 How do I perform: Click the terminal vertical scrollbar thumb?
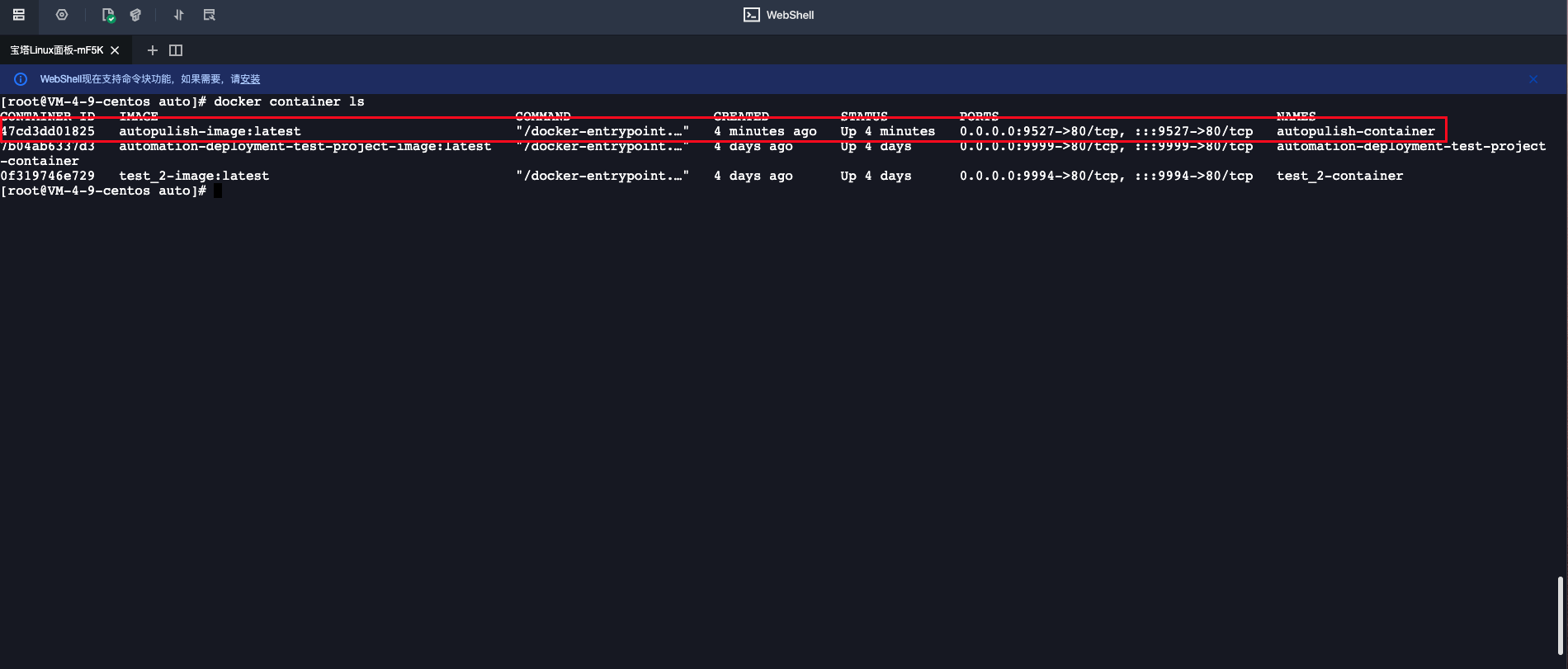click(x=1560, y=615)
